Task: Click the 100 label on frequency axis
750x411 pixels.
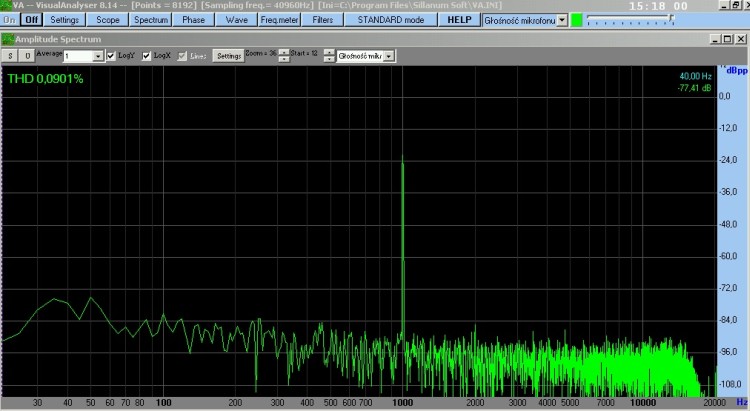Action: coord(163,403)
